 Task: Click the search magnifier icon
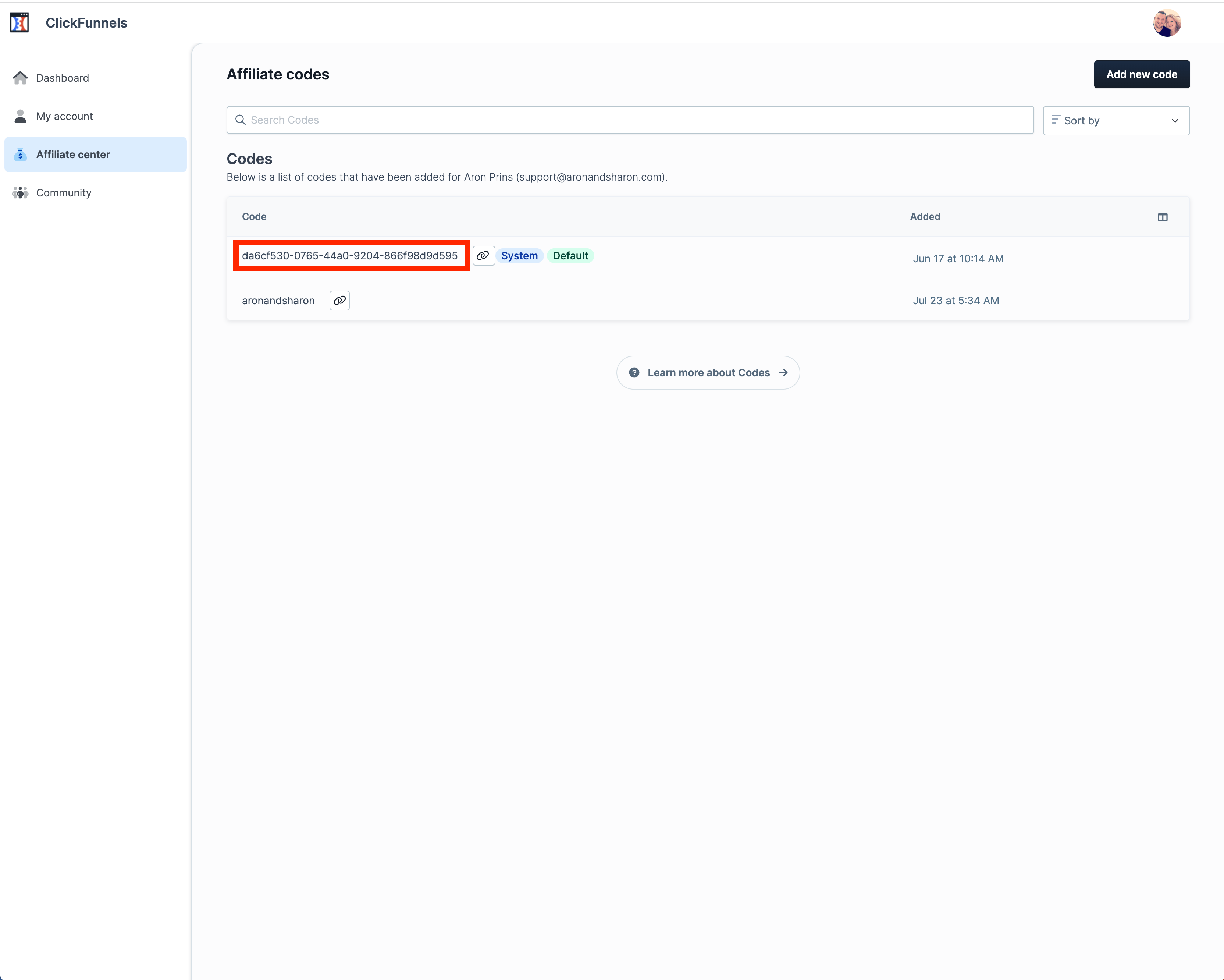[240, 120]
